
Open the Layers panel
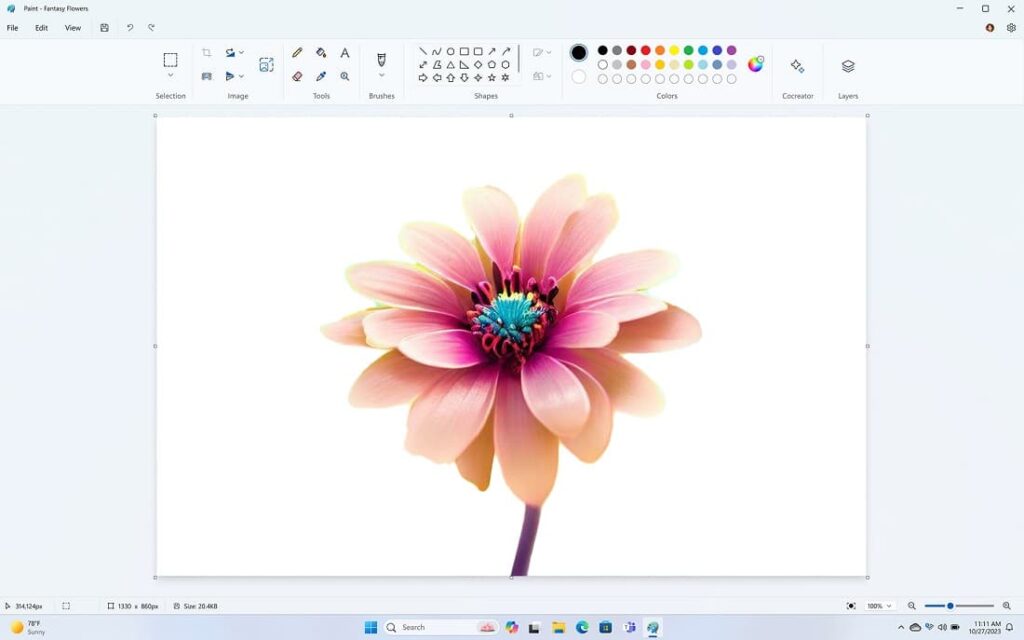[847, 65]
